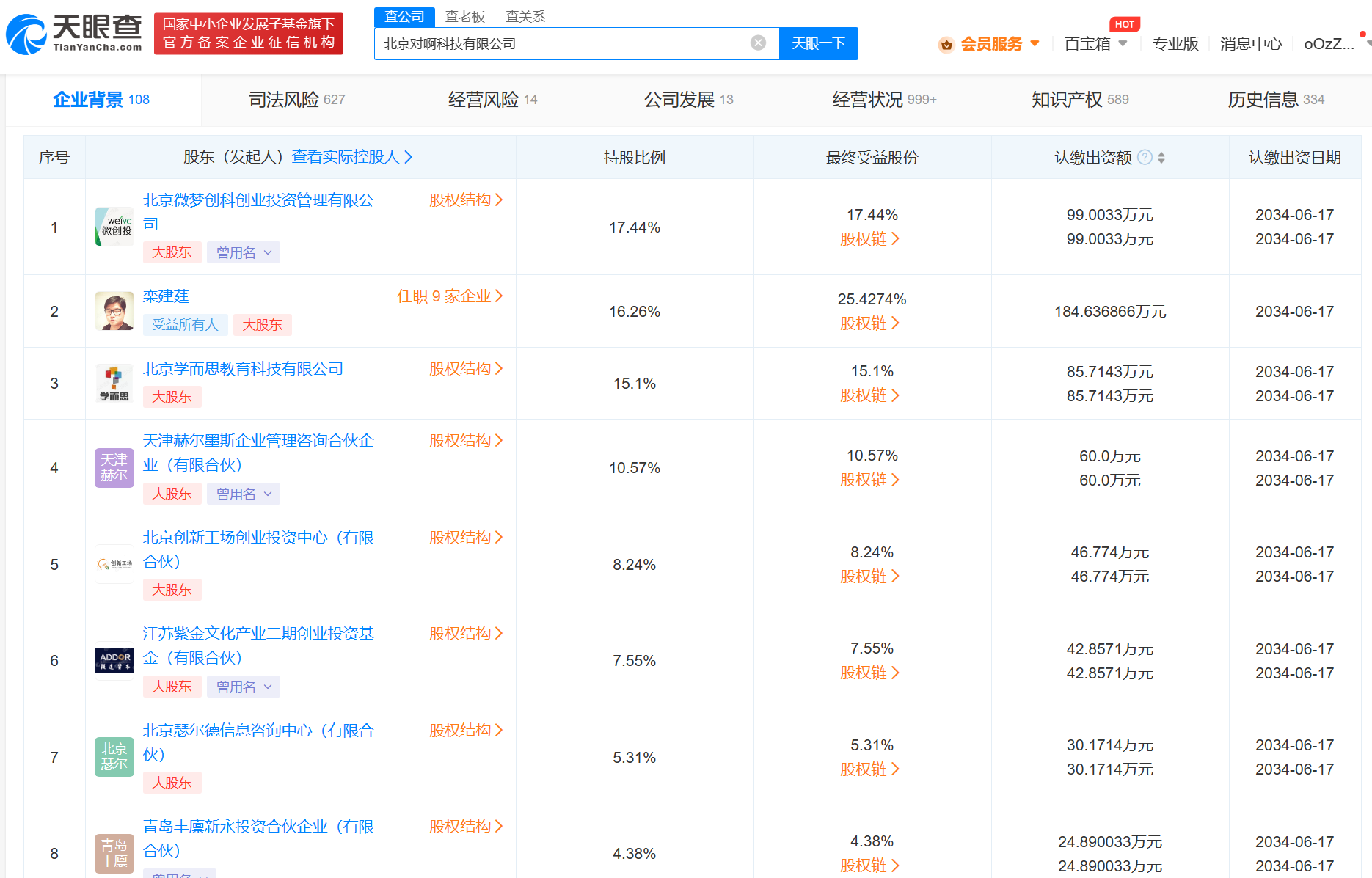Screen dimensions: 1372x878
Task: Open 股权链 under 7.55% share
Action: [870, 673]
